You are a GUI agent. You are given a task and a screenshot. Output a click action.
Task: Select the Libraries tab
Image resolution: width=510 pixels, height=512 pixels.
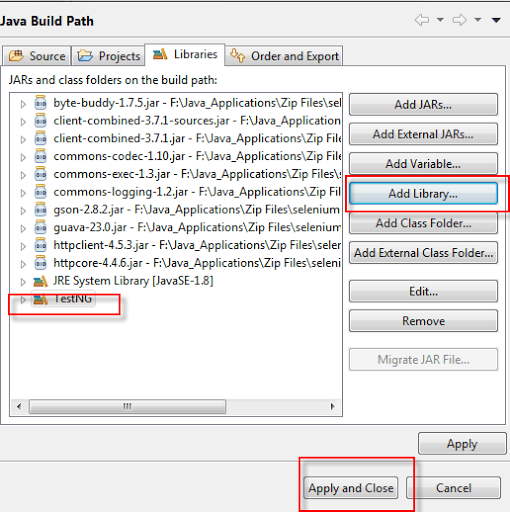point(185,54)
